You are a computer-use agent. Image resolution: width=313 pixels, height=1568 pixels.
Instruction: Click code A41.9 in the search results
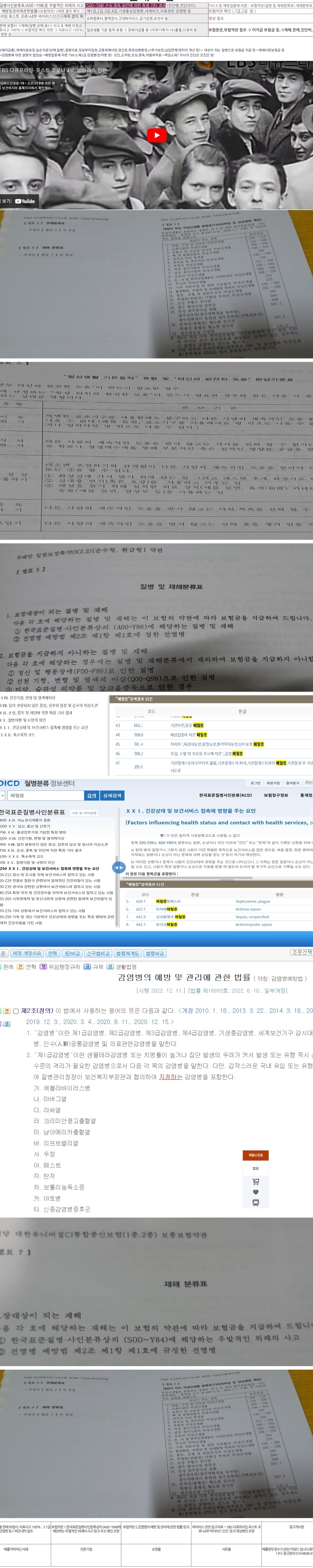(x=141, y=917)
